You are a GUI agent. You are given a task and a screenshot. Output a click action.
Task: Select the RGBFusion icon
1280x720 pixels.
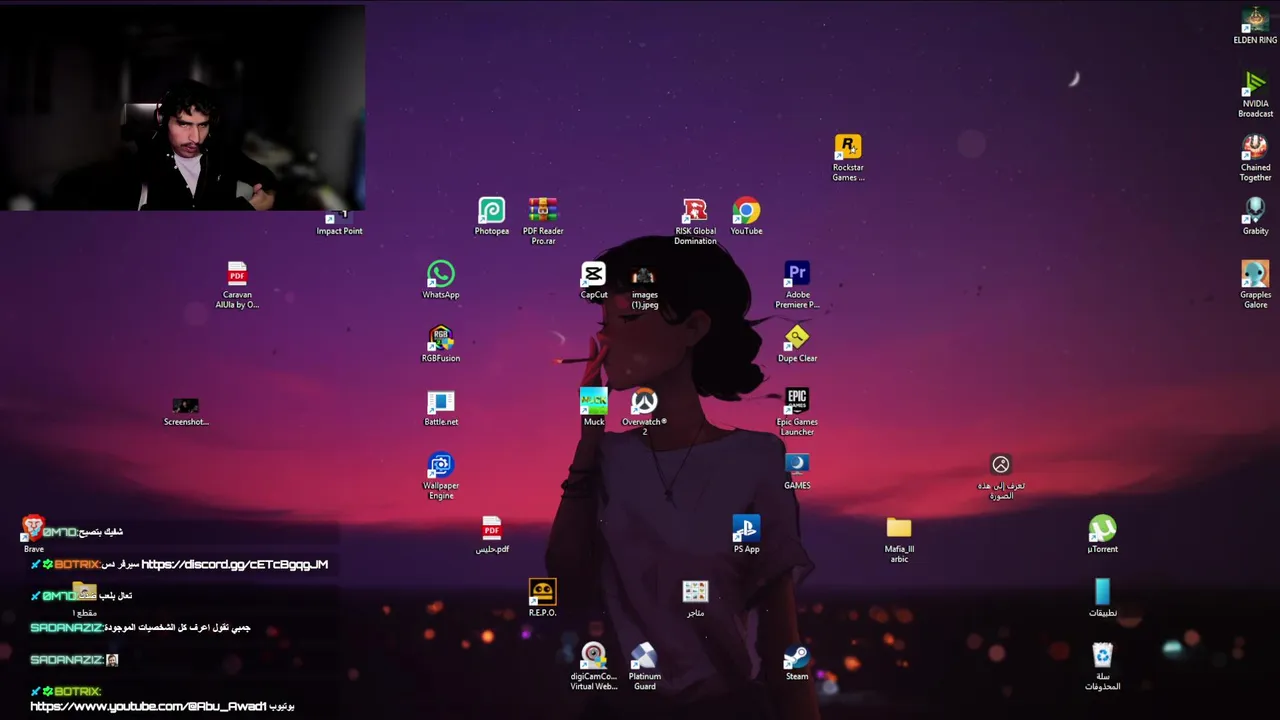tap(441, 344)
